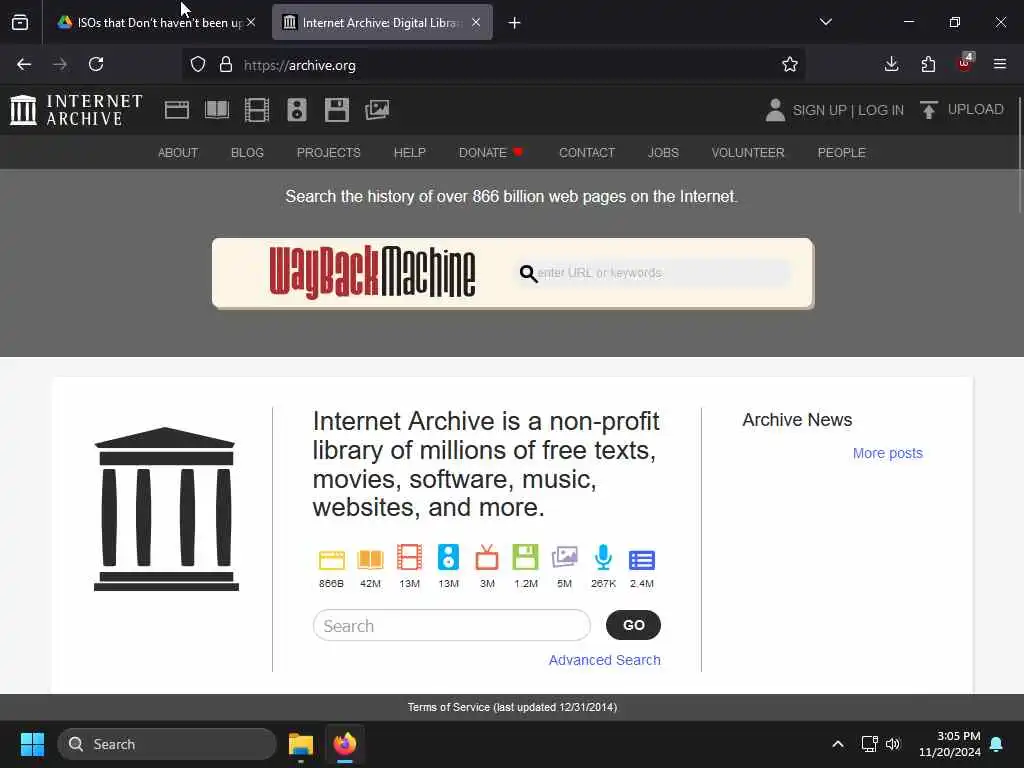Open the Video film icon in top bar
Image resolution: width=1024 pixels, height=768 pixels.
(257, 110)
